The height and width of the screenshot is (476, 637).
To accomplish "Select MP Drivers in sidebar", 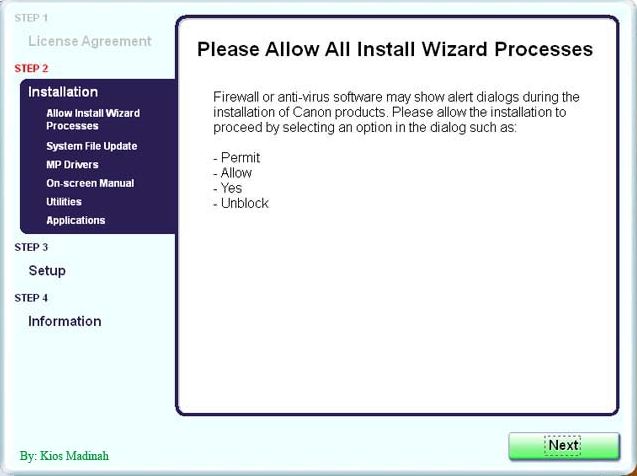I will [x=72, y=164].
